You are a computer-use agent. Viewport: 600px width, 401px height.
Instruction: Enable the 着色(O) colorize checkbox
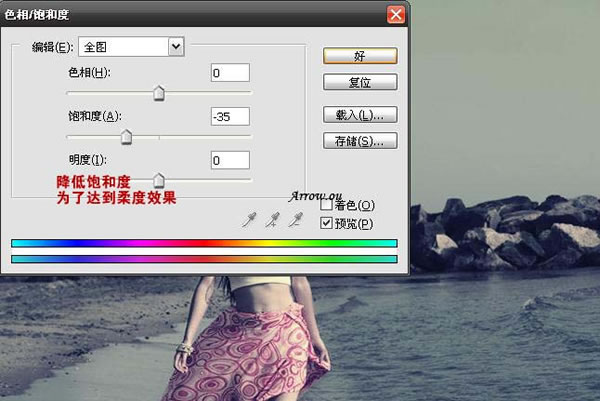pyautogui.click(x=326, y=205)
